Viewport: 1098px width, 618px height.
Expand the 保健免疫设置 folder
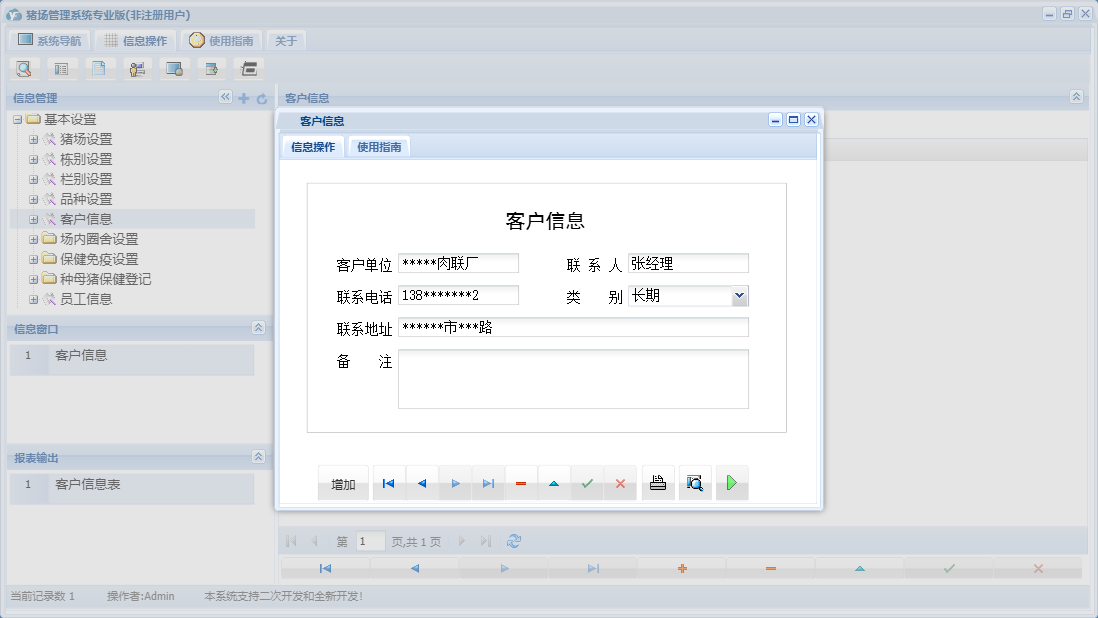tap(33, 258)
